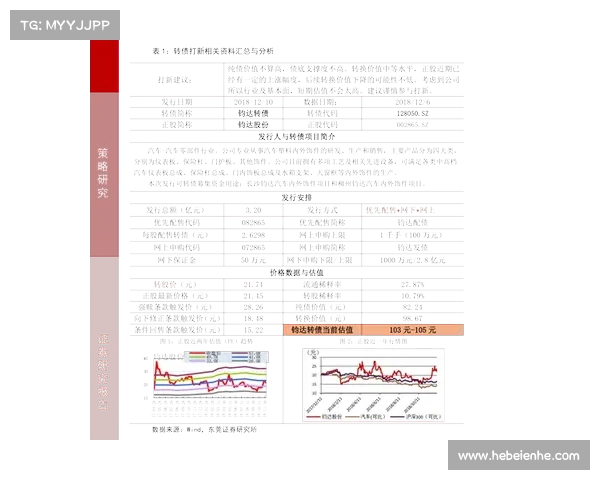This screenshot has width=600, height=480.
Task: Click the total issuance value '3.20'
Action: [x=253, y=210]
